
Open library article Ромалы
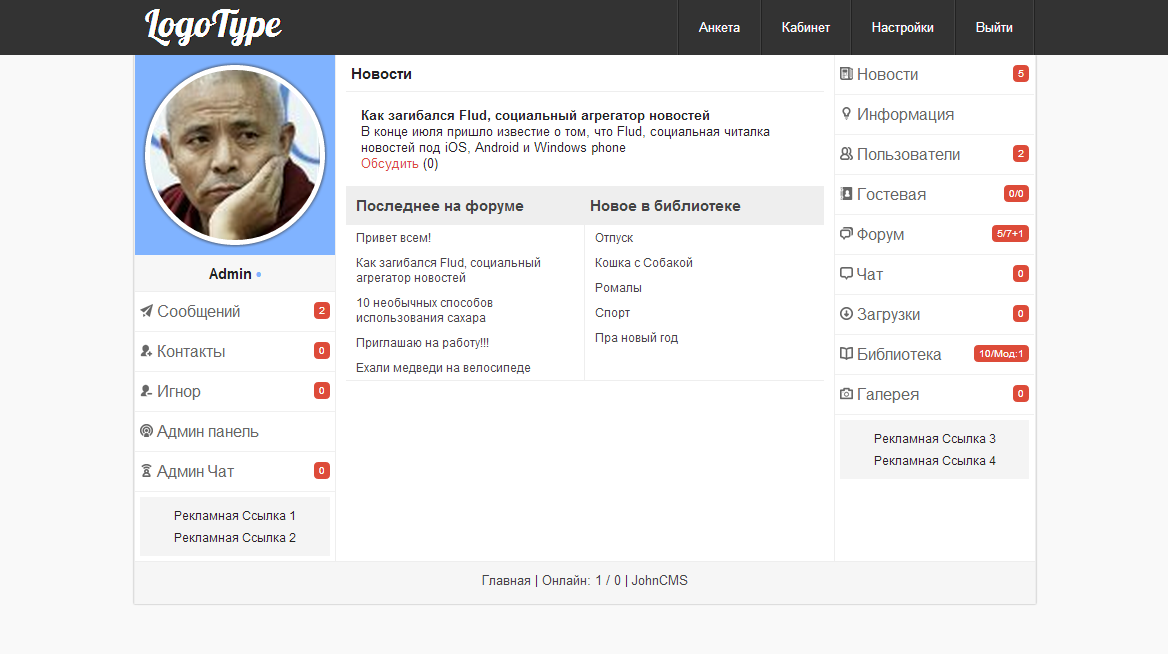point(618,288)
